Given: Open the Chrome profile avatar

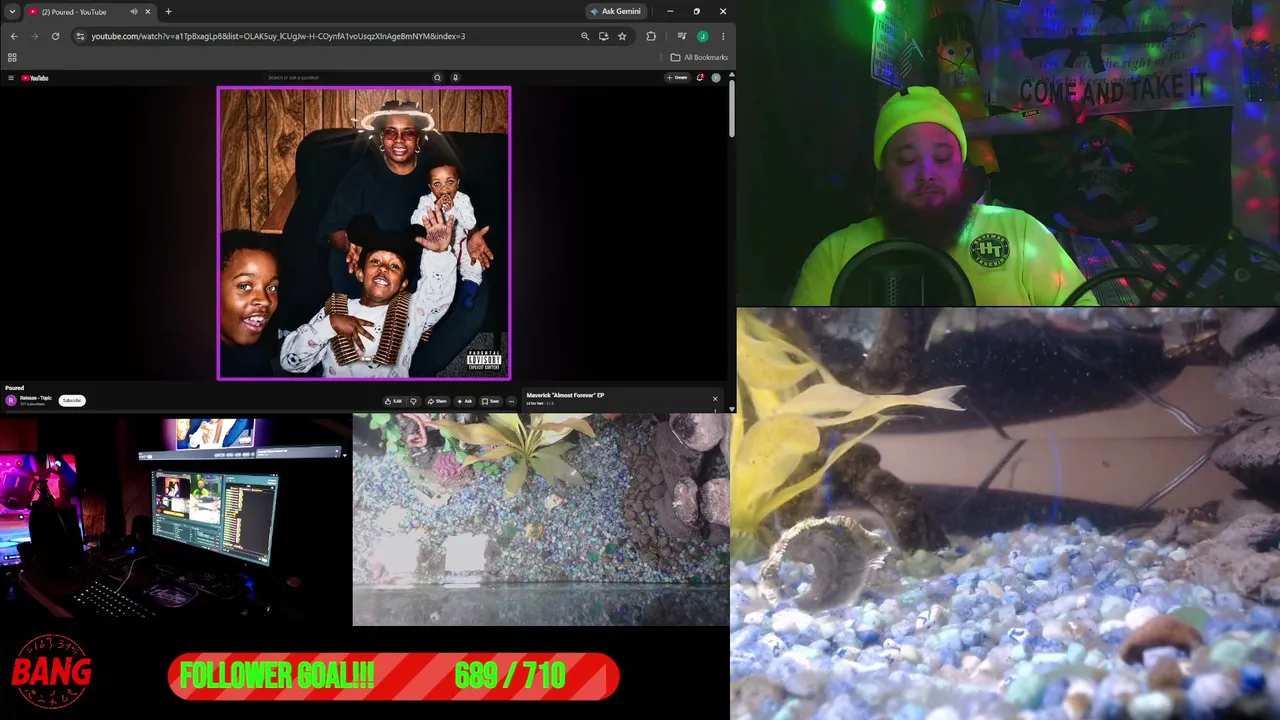Looking at the screenshot, I should pyautogui.click(x=703, y=36).
